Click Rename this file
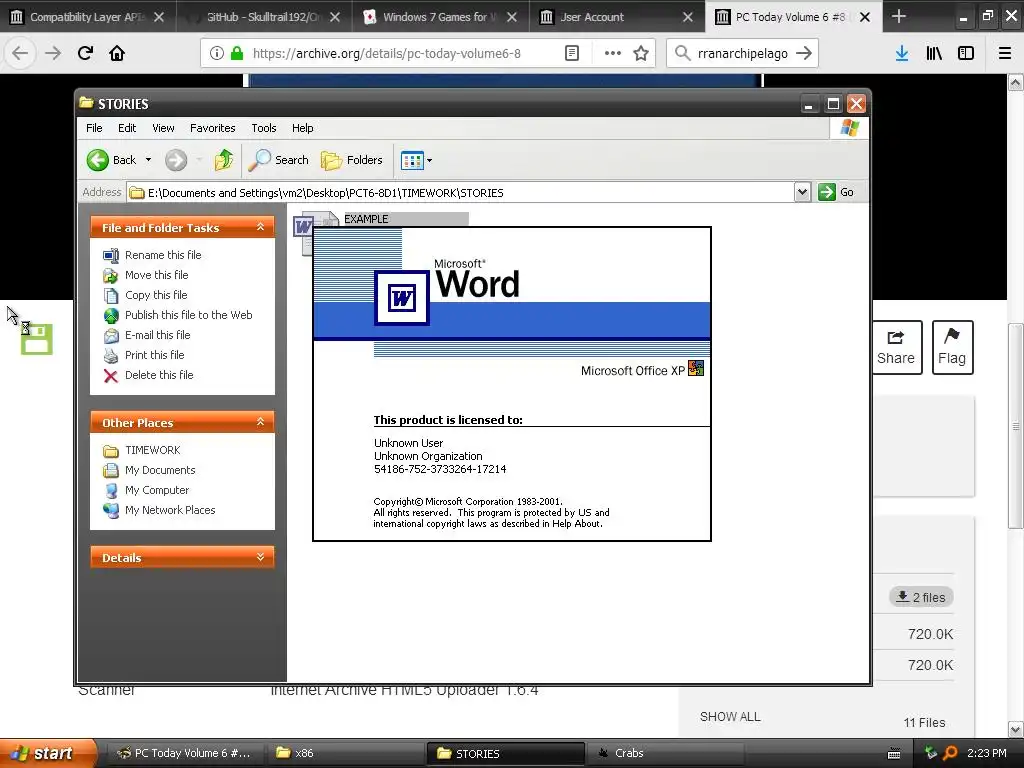1024x768 pixels. (163, 255)
